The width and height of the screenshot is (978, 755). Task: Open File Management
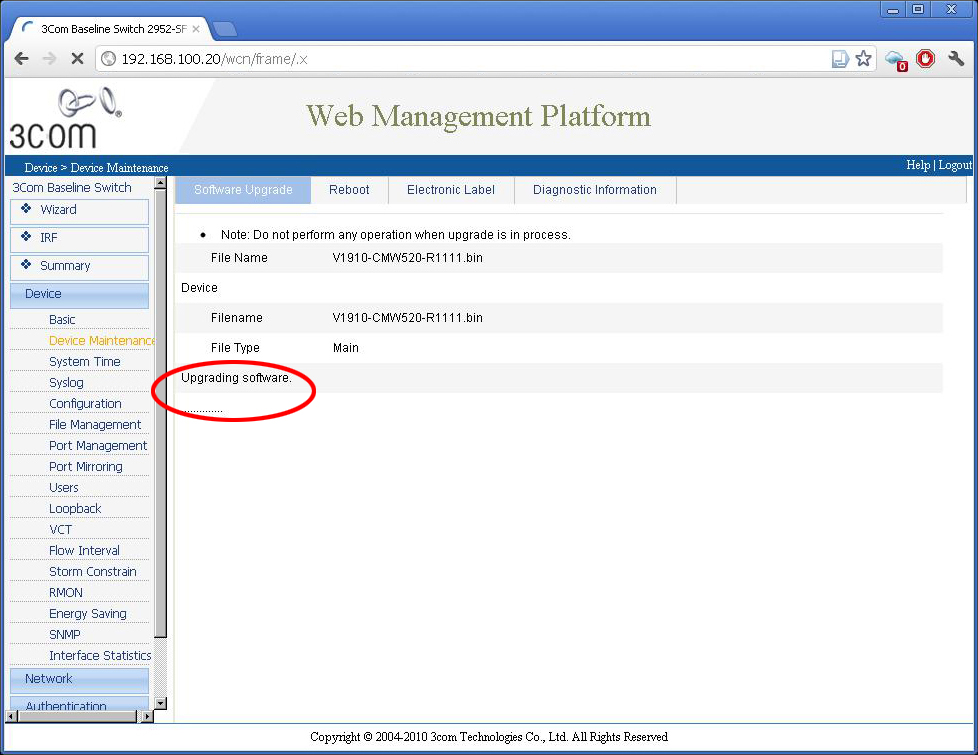[95, 425]
